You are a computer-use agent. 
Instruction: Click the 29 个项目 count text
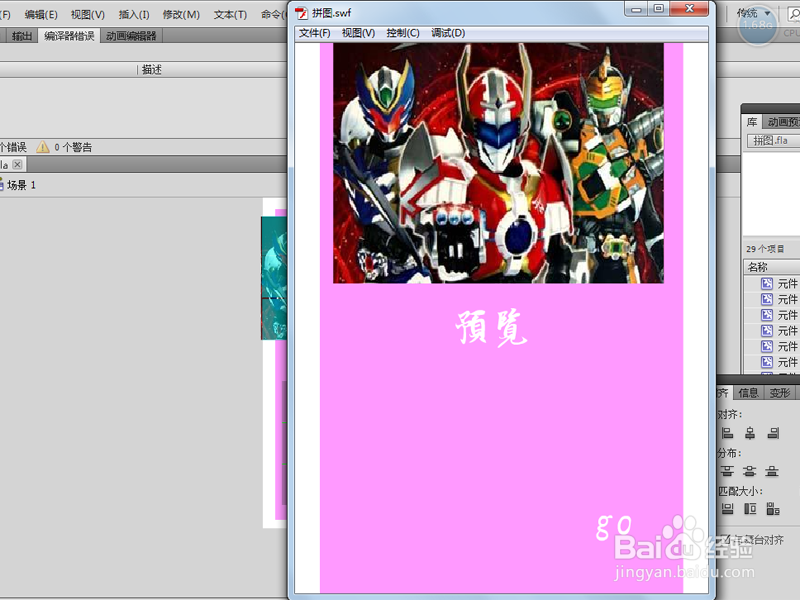(x=765, y=249)
